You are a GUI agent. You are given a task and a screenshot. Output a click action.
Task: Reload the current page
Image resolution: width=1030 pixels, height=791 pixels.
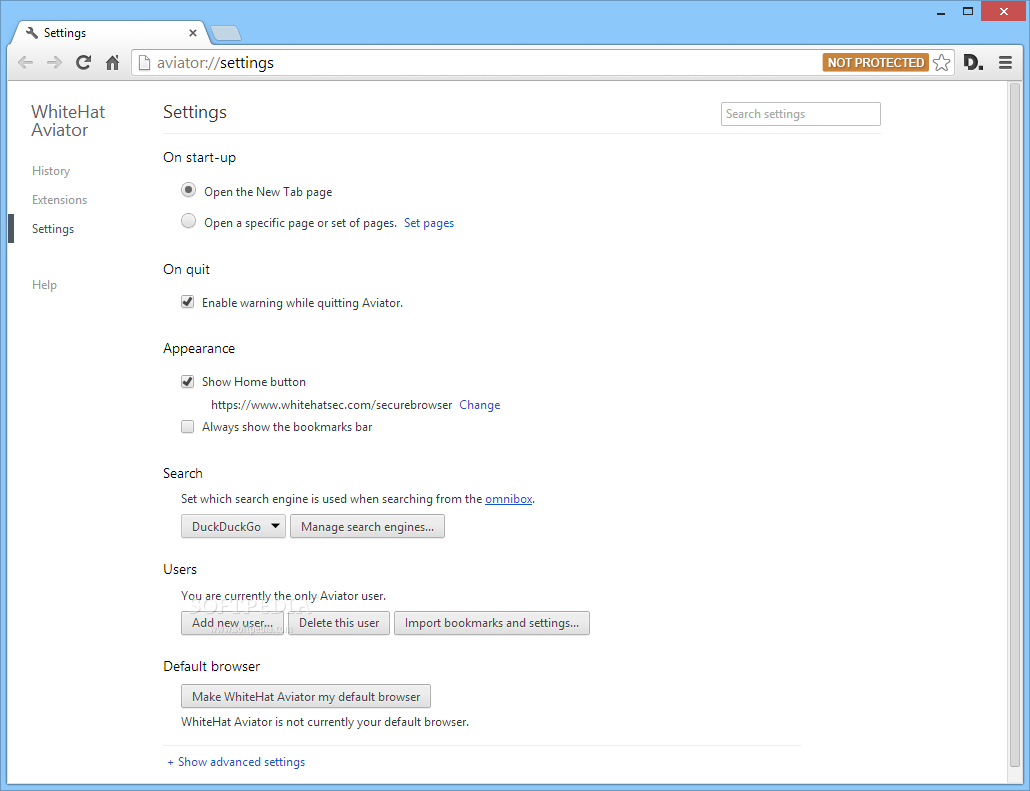83,62
